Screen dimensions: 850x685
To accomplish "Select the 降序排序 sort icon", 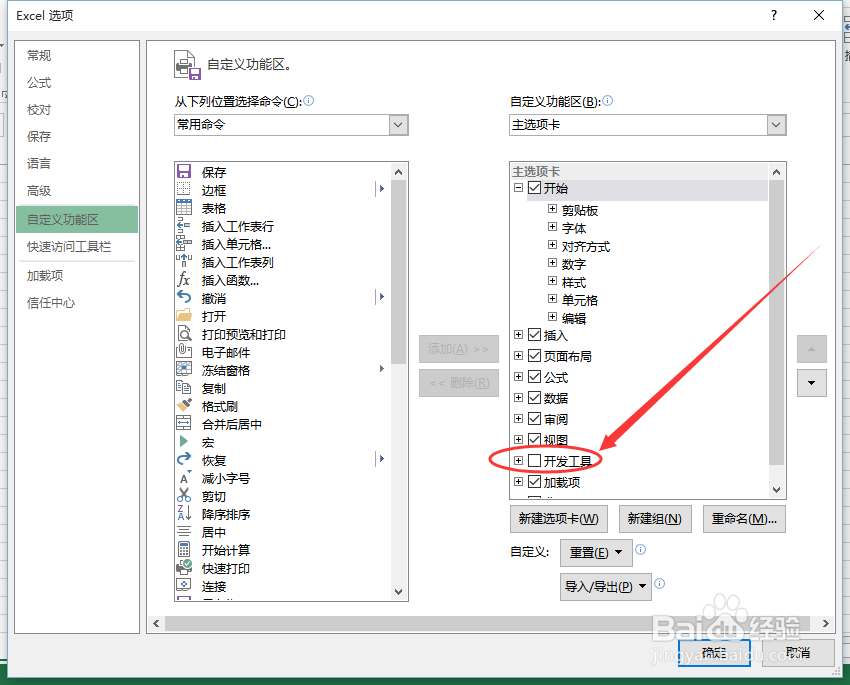I will [x=184, y=513].
